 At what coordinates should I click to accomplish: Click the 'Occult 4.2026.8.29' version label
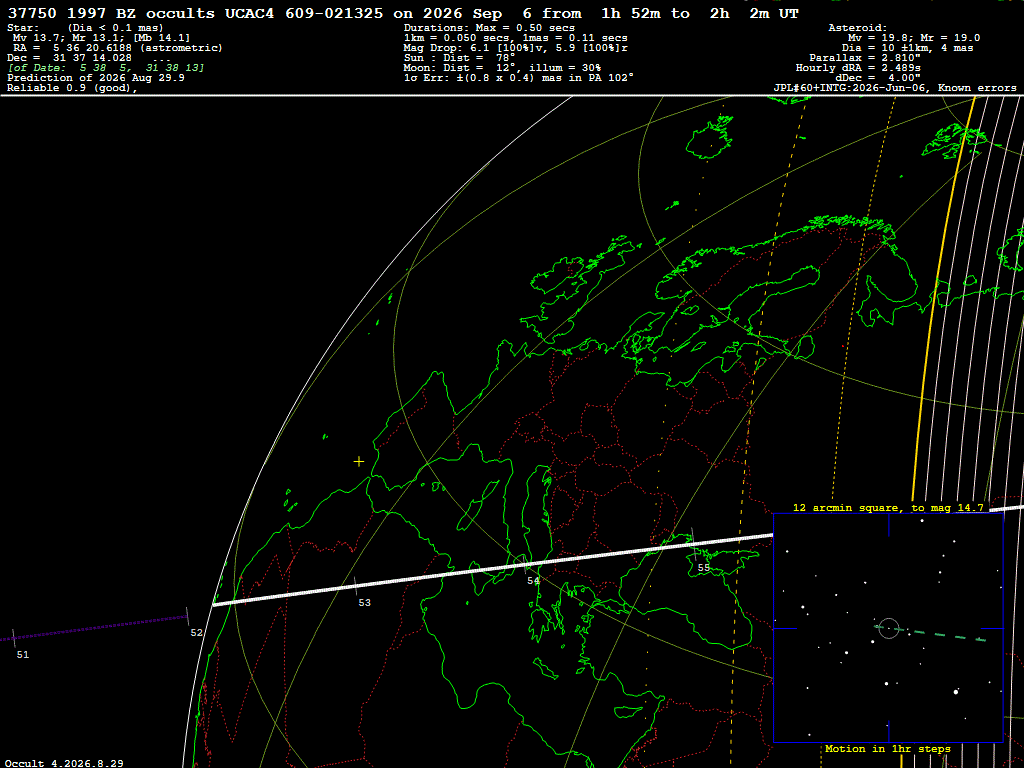tap(64, 763)
